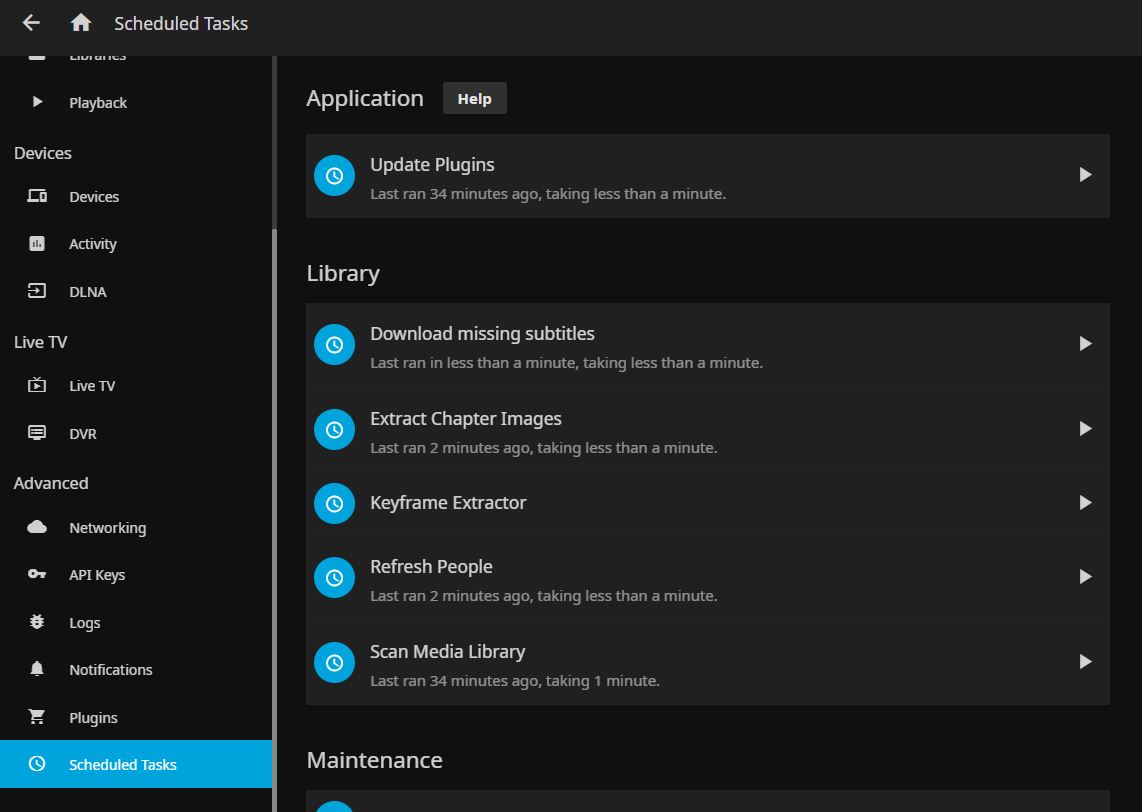This screenshot has width=1142, height=812.
Task: Open DVR using its monitor icon
Action: coord(37,433)
